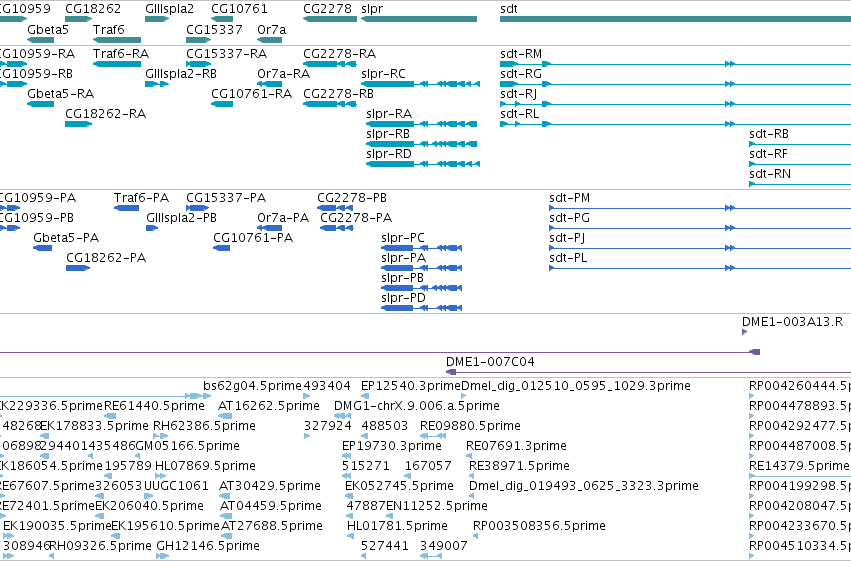Select transcript Traf6-RA
Image resolution: width=851 pixels, height=561 pixels.
coord(120,54)
